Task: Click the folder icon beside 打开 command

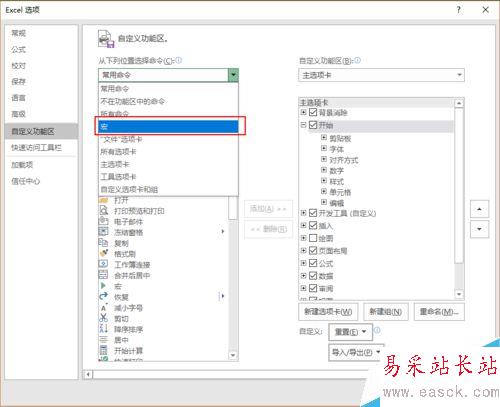Action: click(x=104, y=200)
